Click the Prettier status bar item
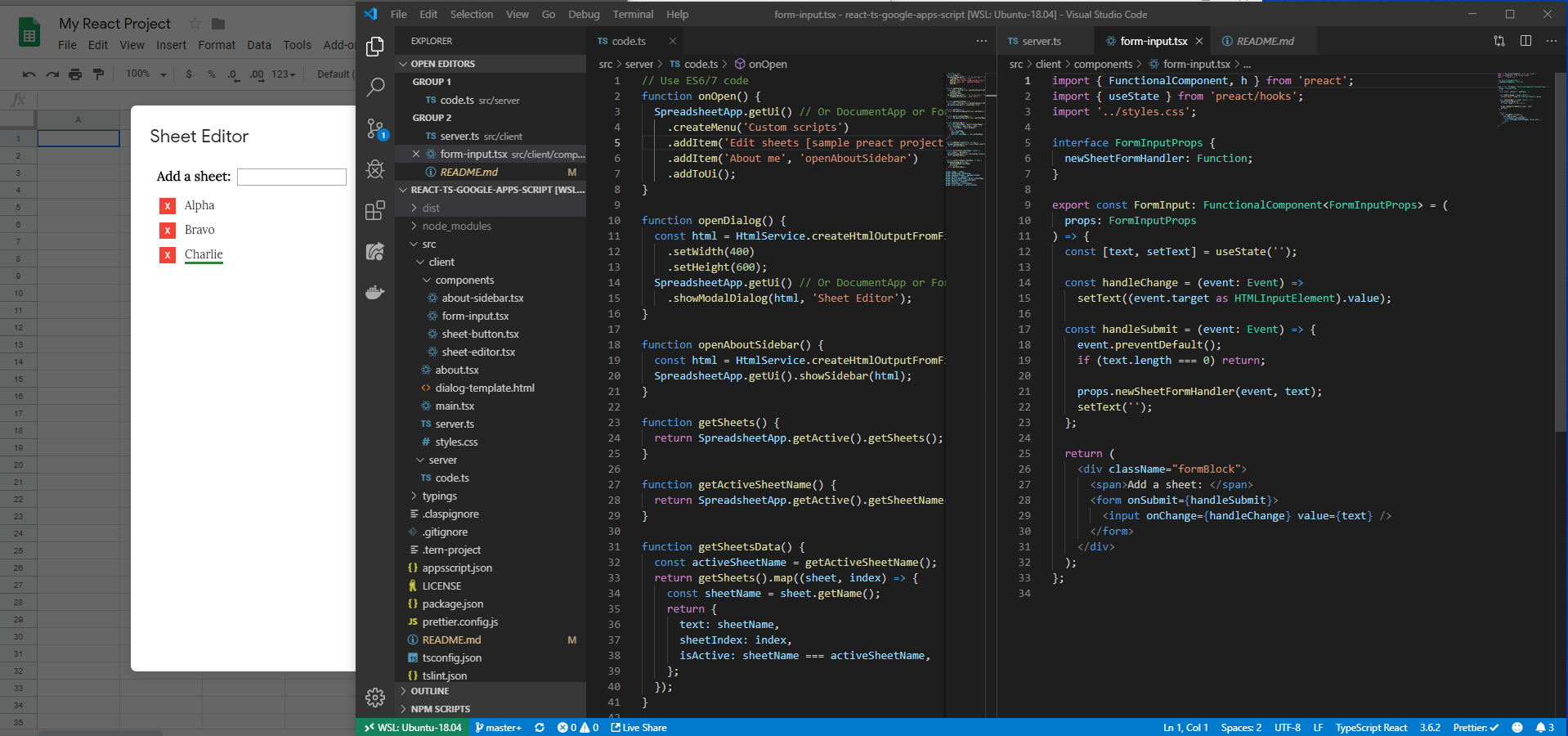The image size is (1568, 736). pyautogui.click(x=1476, y=728)
